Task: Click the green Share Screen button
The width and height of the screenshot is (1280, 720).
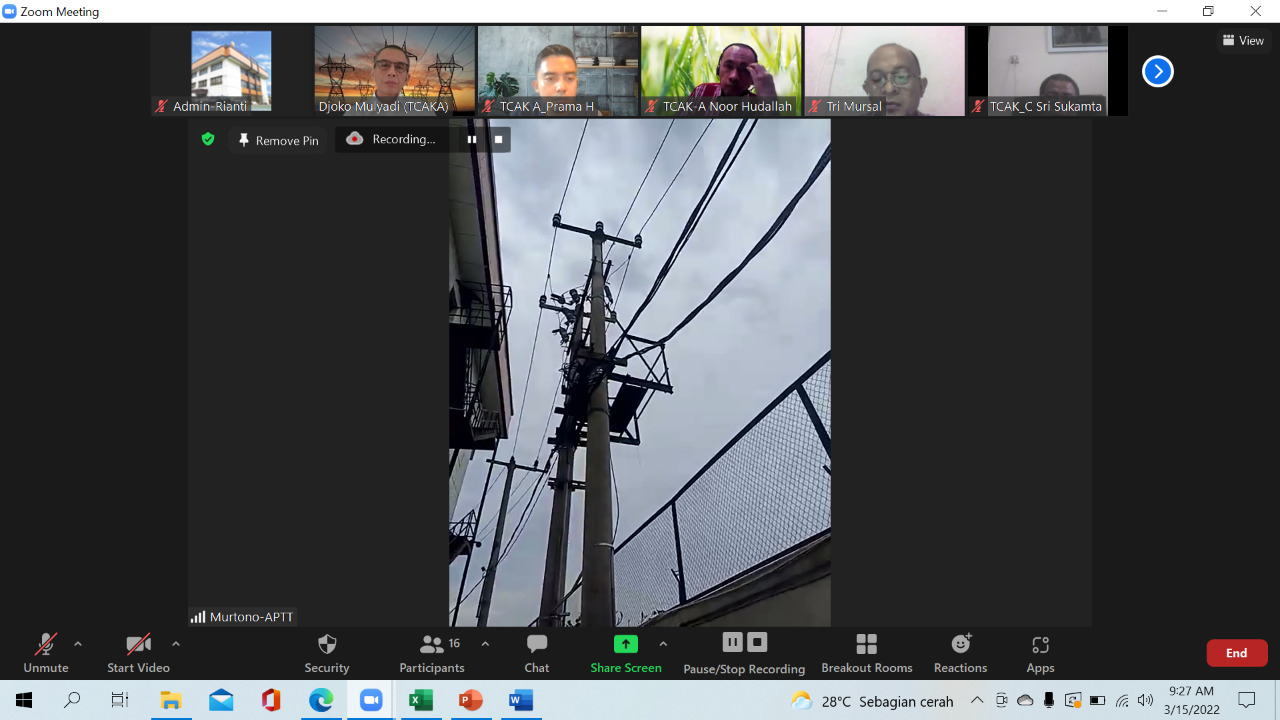Action: pyautogui.click(x=626, y=654)
